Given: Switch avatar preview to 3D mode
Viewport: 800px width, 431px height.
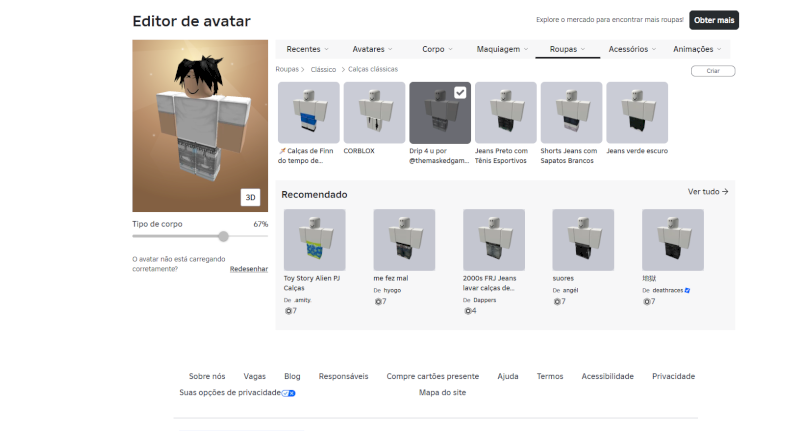Looking at the screenshot, I should point(250,197).
